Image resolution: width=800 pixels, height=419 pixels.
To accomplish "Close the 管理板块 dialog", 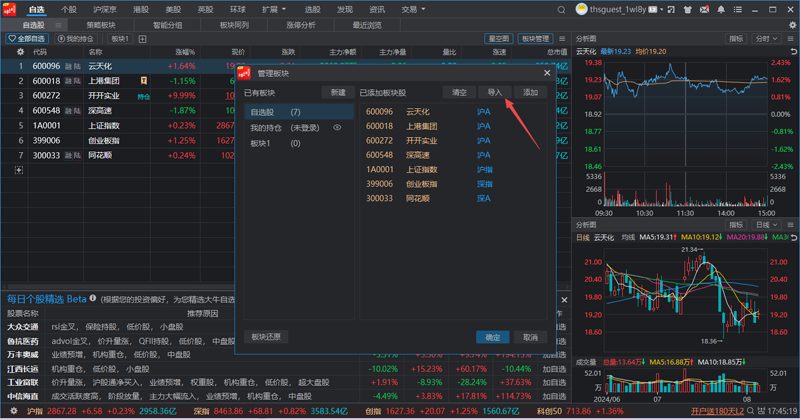I will (546, 73).
